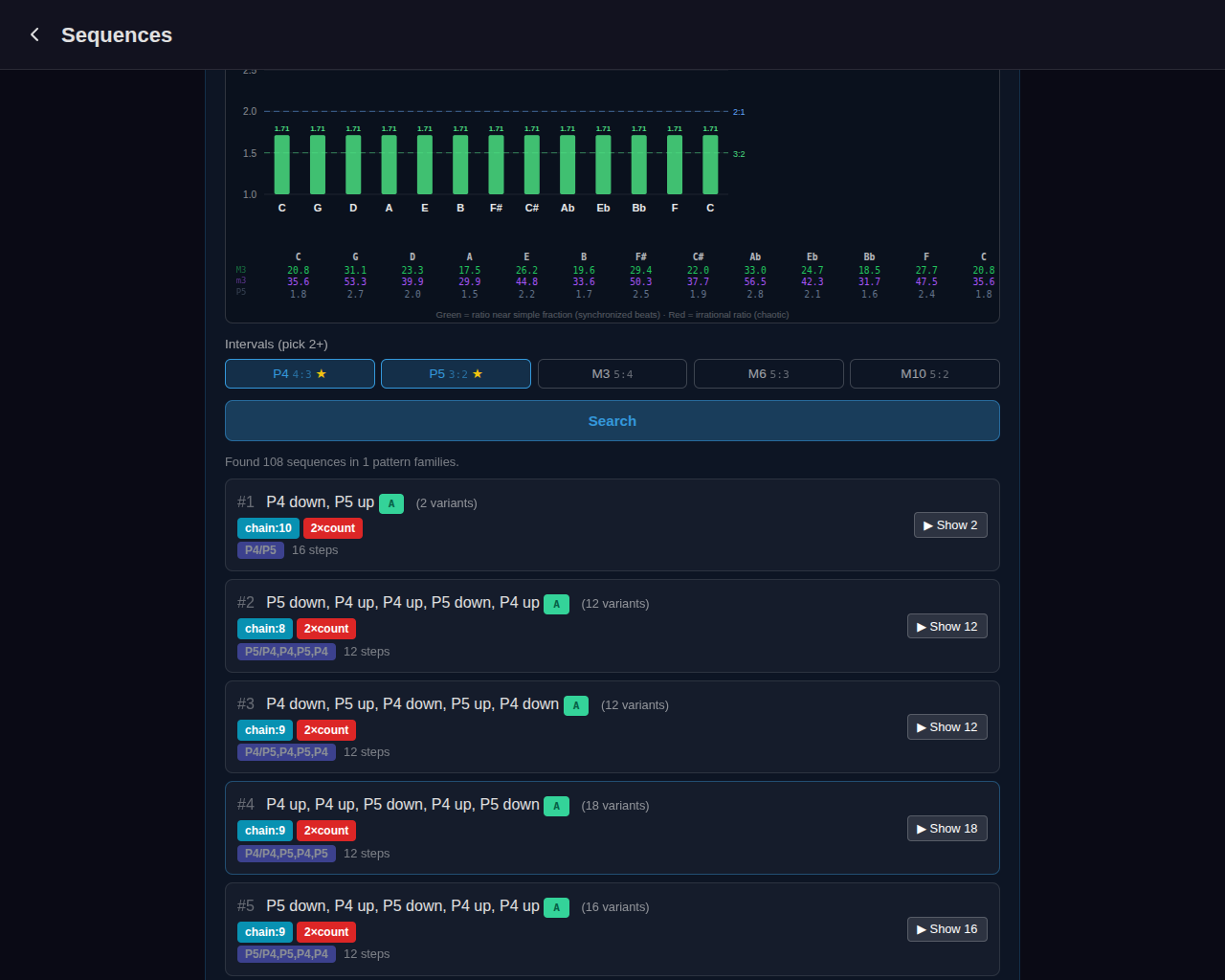This screenshot has height=980, width=1225.
Task: Click the play icon inside the Show 2 button
Action: pos(927,524)
